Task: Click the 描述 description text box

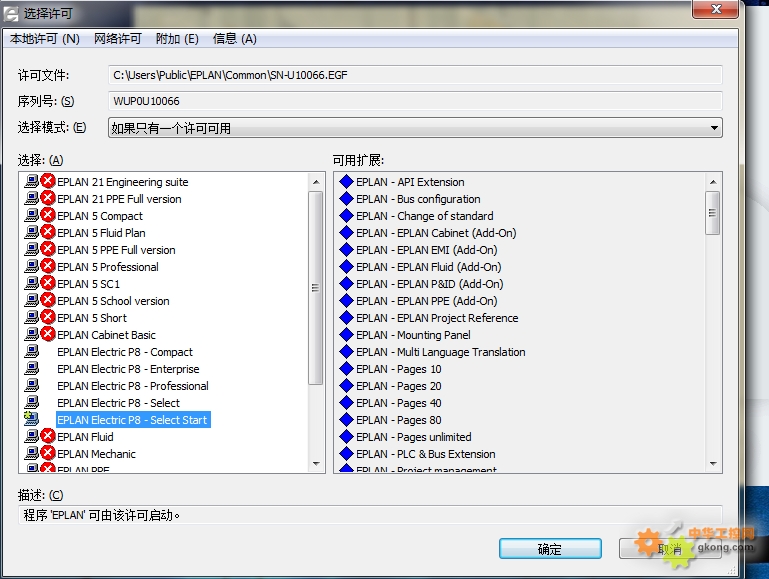Action: pos(370,515)
